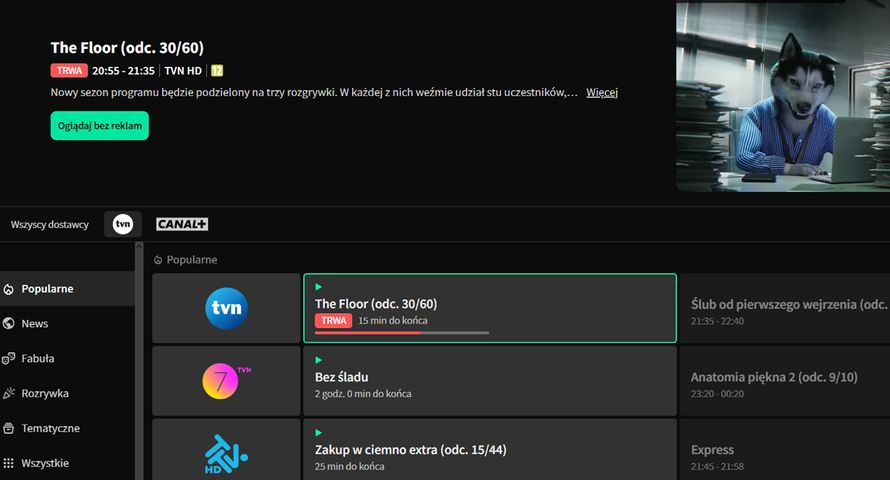Select Wszyscy dostawcy filter
The image size is (890, 480).
tap(50, 225)
